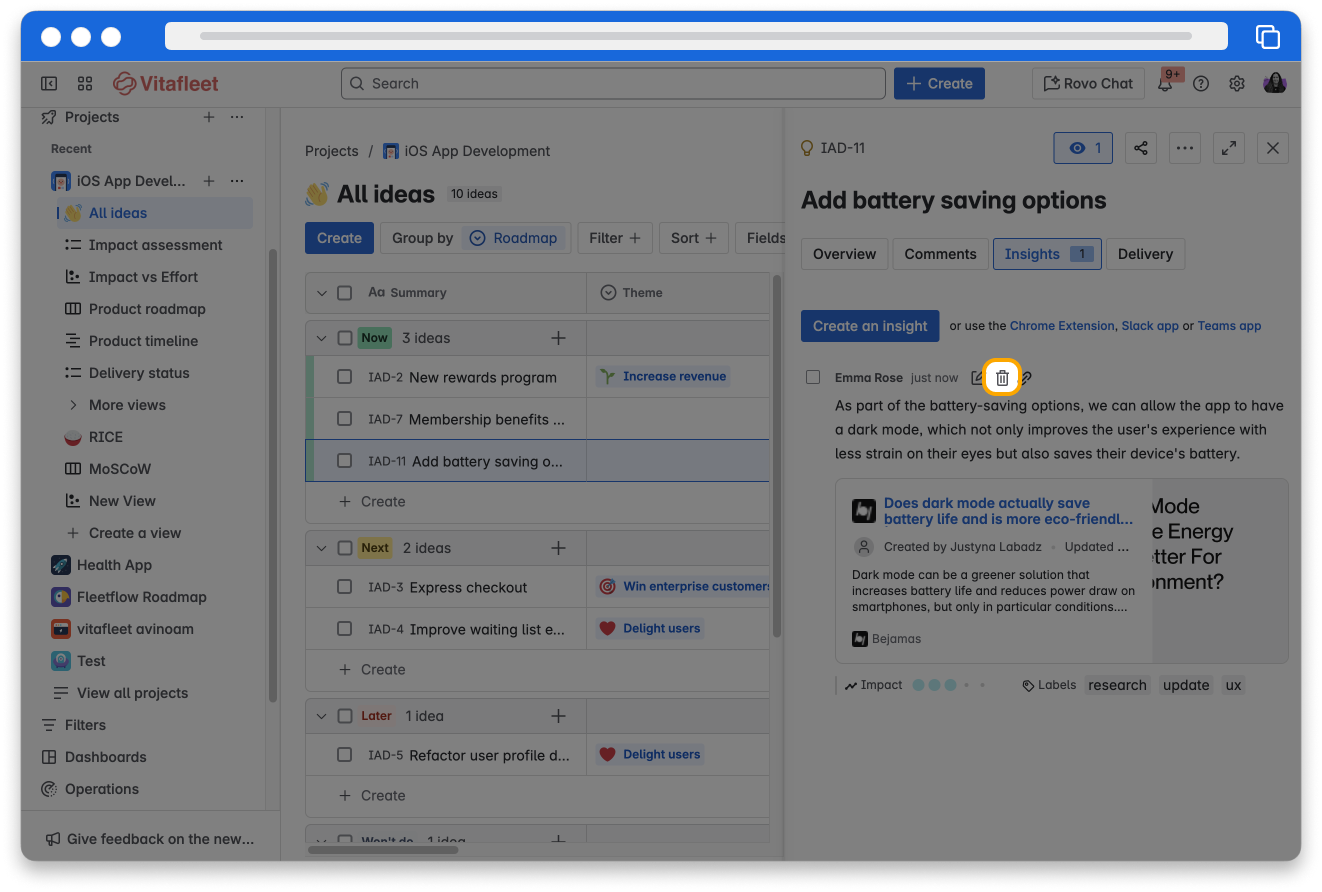The width and height of the screenshot is (1322, 892).
Task: Select Emma Rose's insight checkbox
Action: pos(813,377)
